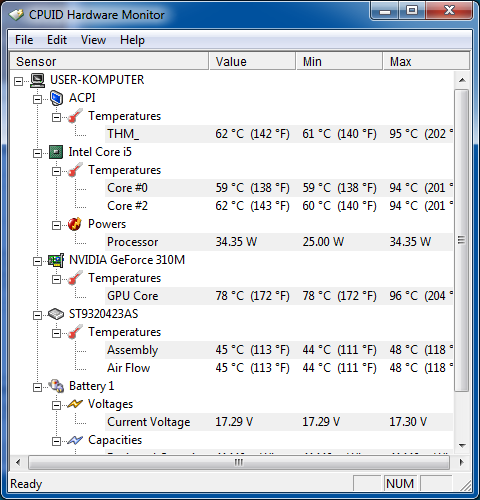Click the USER-KOMPUTER computer icon
This screenshot has width=480, height=500.
pos(38,80)
